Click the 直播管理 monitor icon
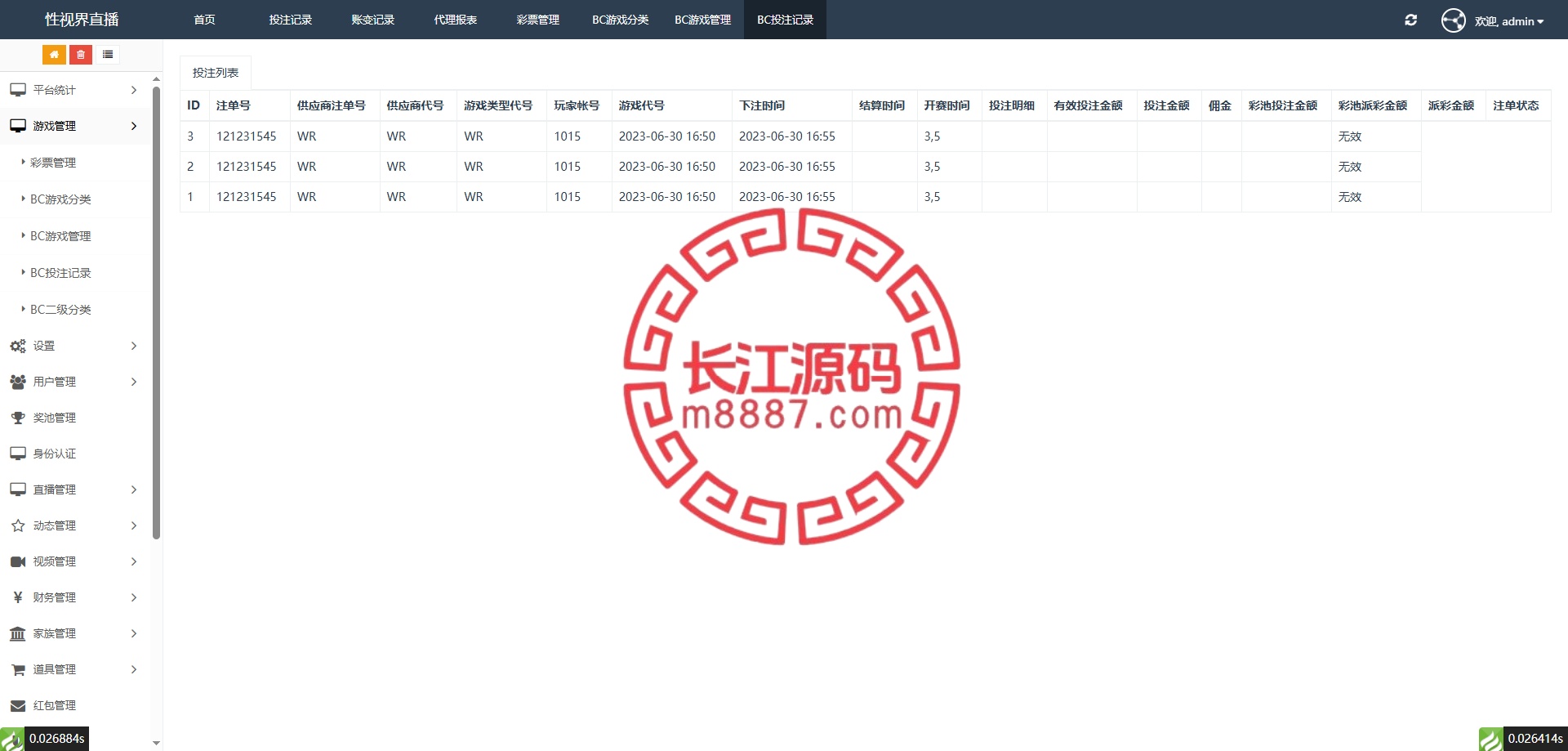Screen dimensions: 1568x751 [x=18, y=489]
